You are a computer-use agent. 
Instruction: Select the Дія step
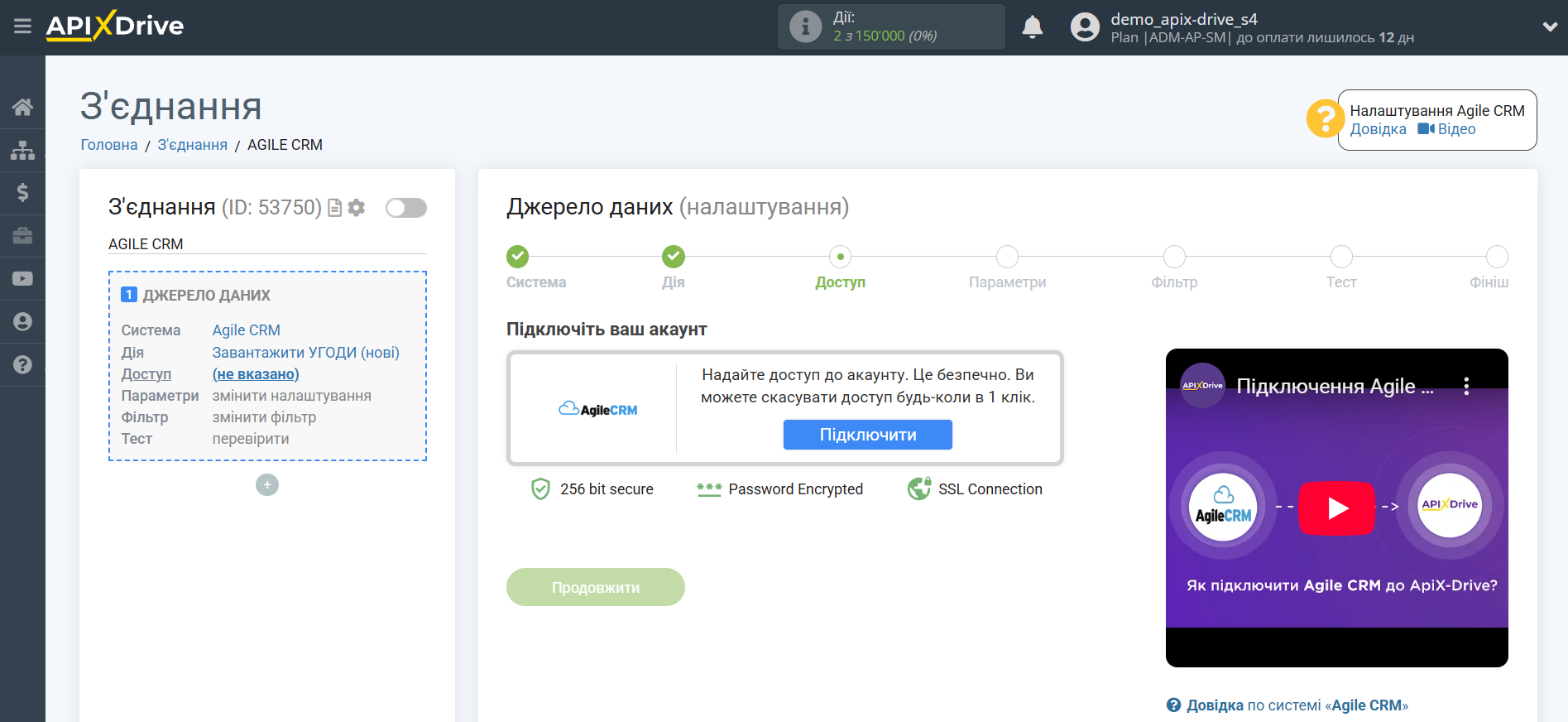coord(674,257)
